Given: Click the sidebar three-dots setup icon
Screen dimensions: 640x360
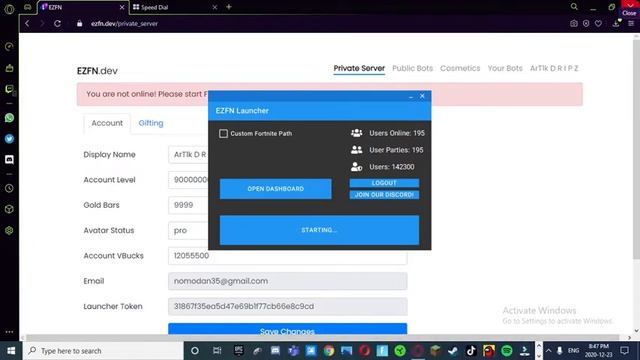Looking at the screenshot, I should click(9, 332).
